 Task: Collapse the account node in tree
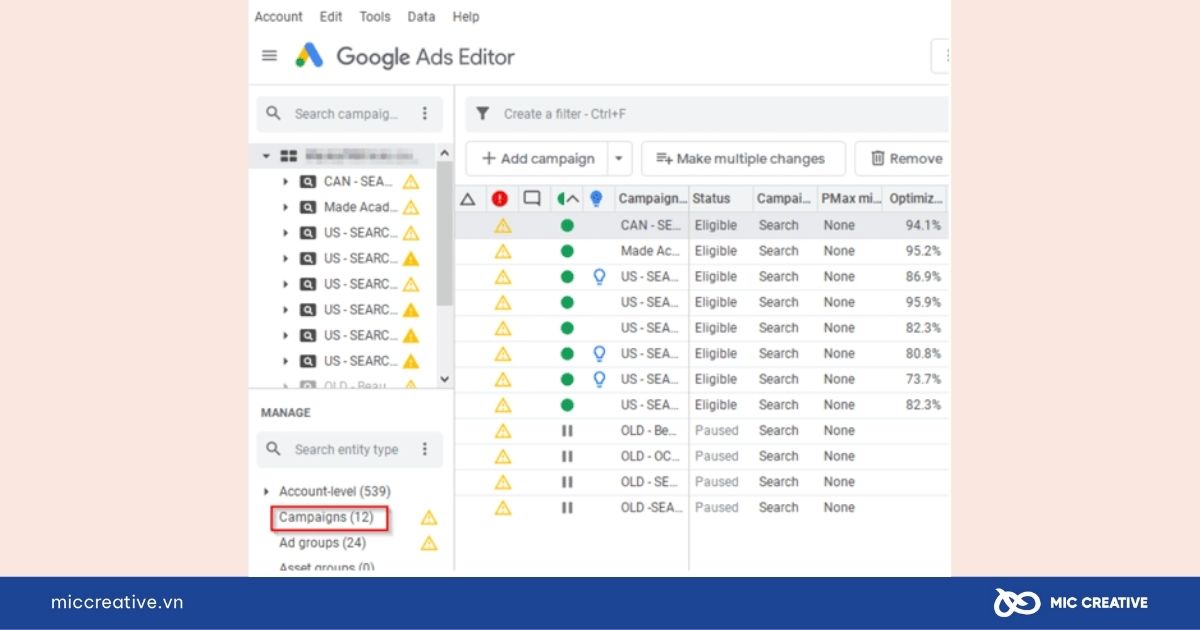(x=266, y=156)
